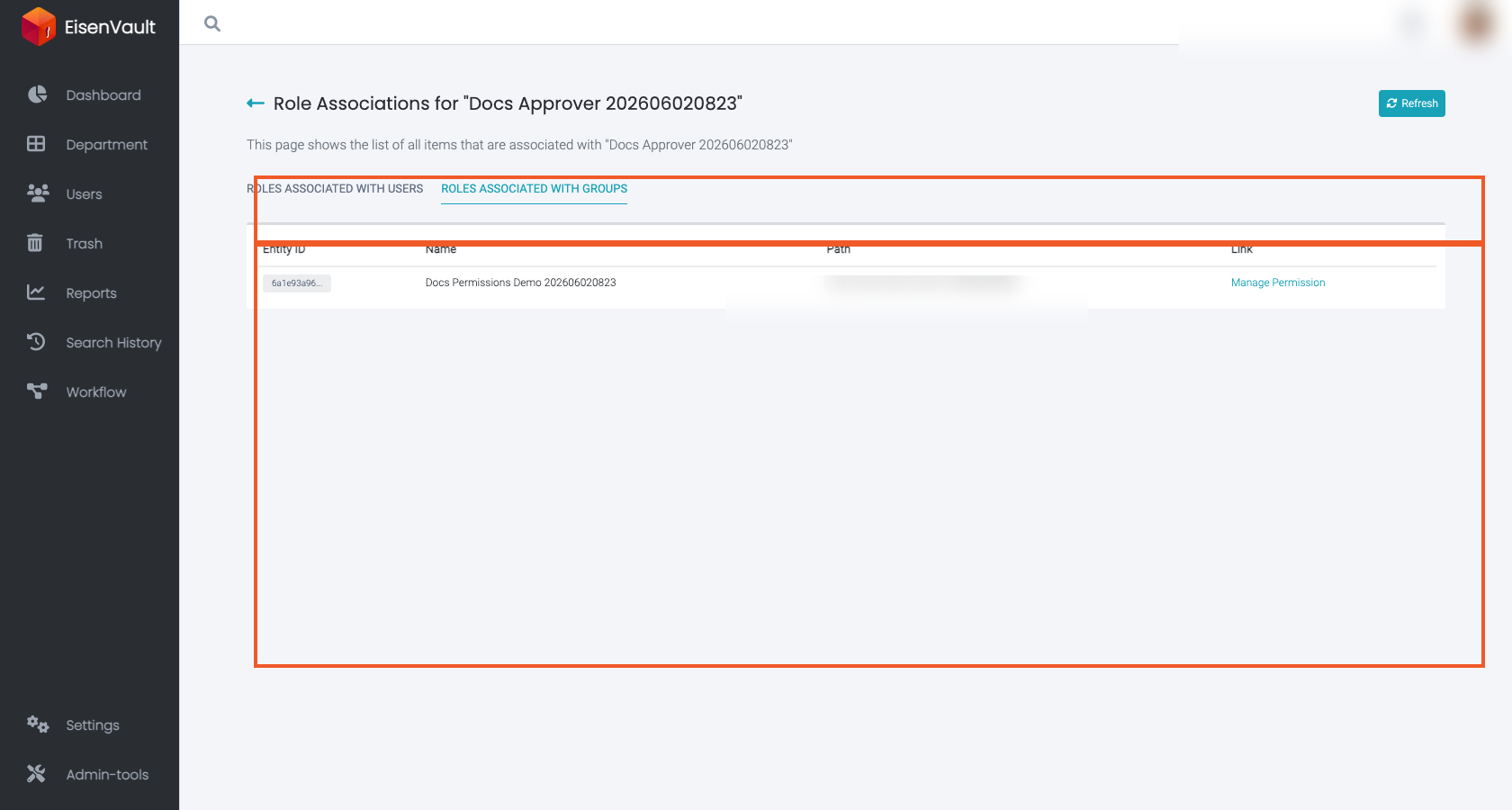
Task: Switch to Roles Associated With Users tab
Action: coord(335,189)
